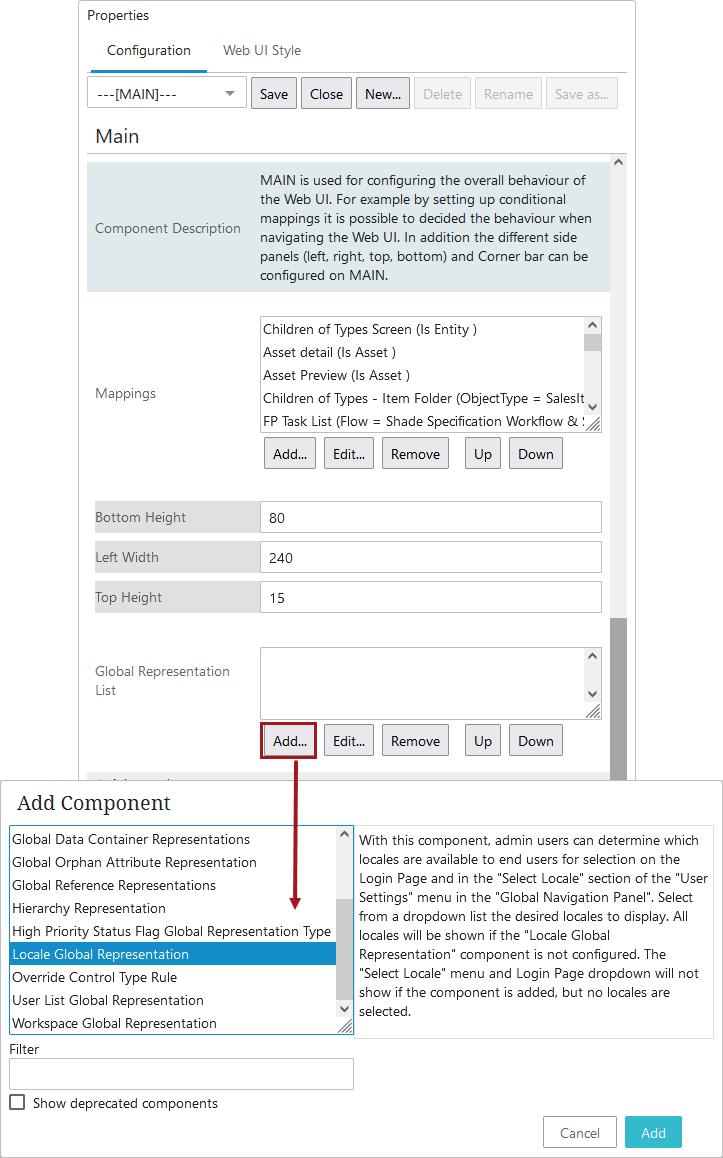This screenshot has height=1158, width=723.
Task: Click the Rename button
Action: click(x=508, y=94)
